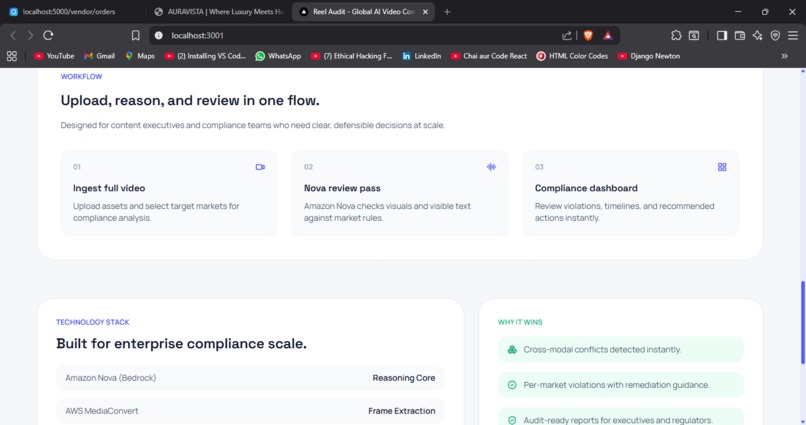Click the Frame Extraction label
Image resolution: width=806 pixels, height=425 pixels.
(401, 411)
